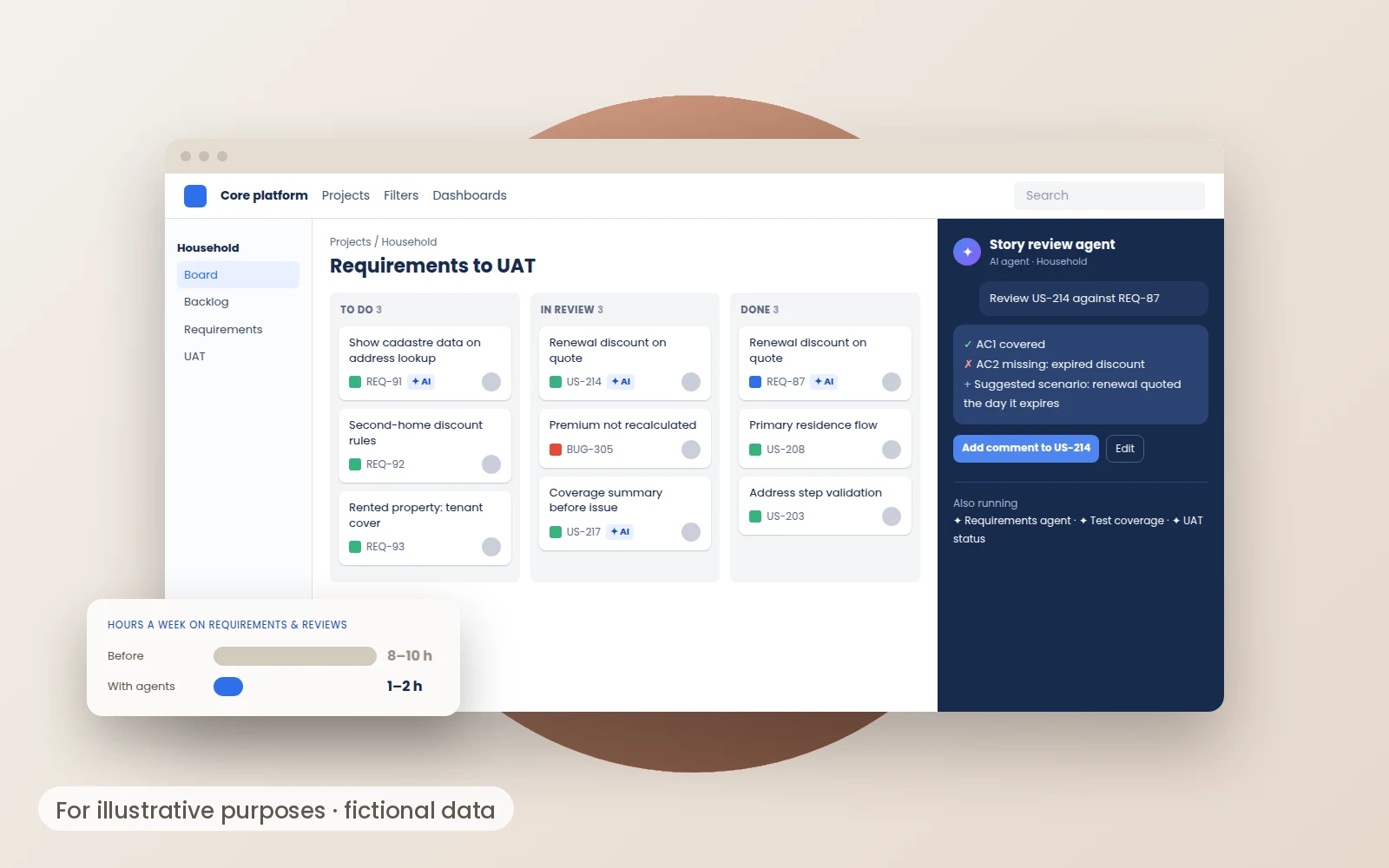
Task: Click the Projects breadcrumb link
Action: [x=350, y=242]
